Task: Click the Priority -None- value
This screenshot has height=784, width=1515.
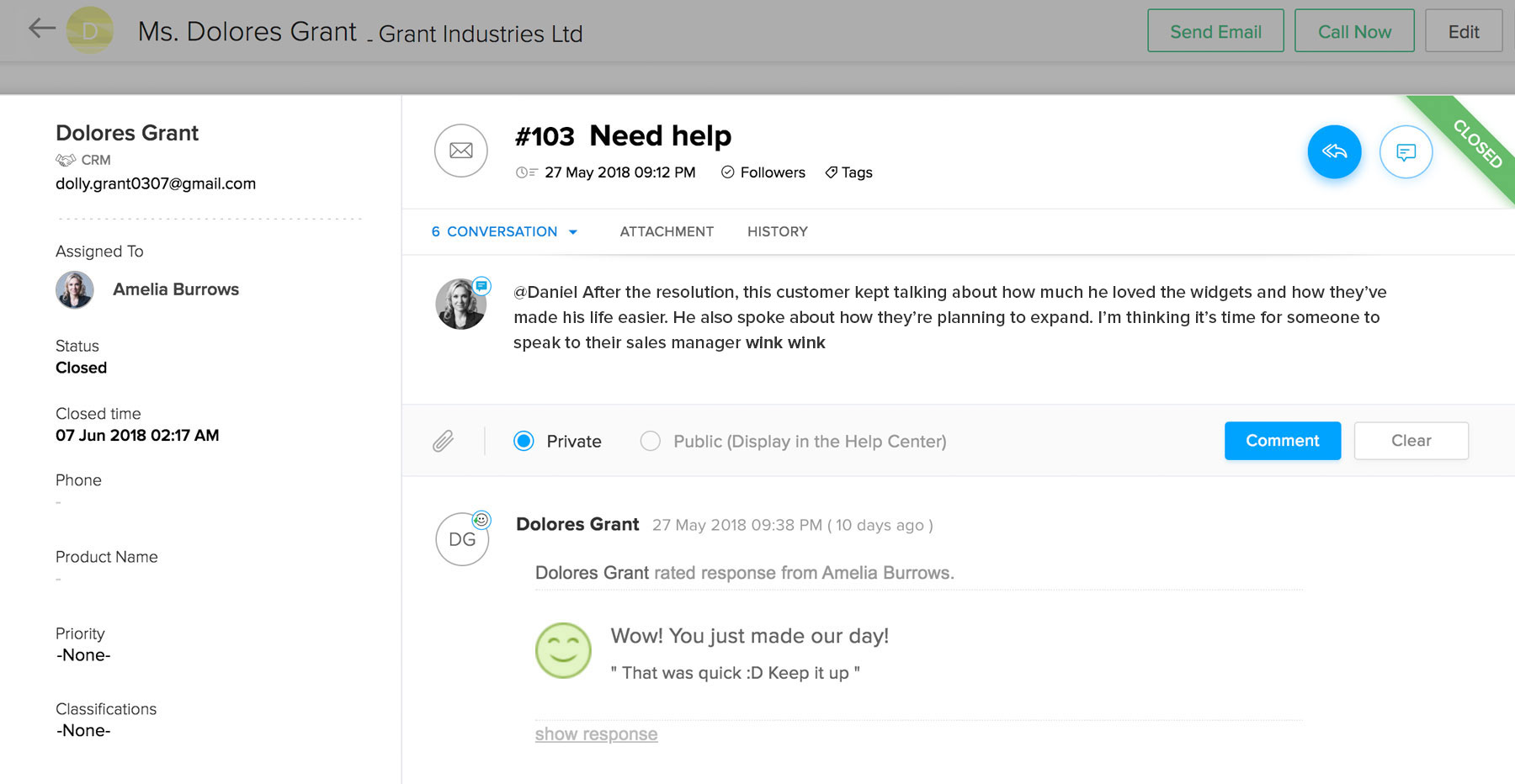Action: coord(83,655)
